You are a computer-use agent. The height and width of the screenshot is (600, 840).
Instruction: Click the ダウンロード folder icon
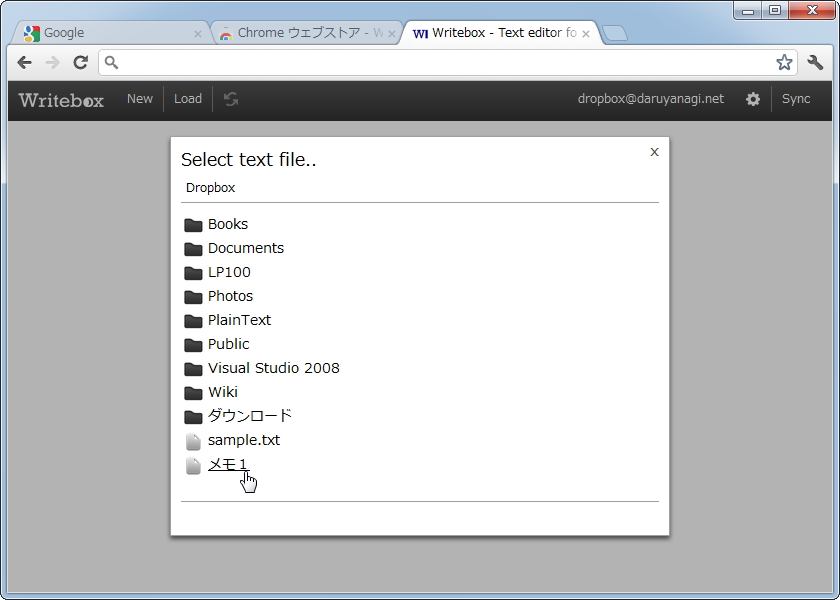(x=193, y=416)
